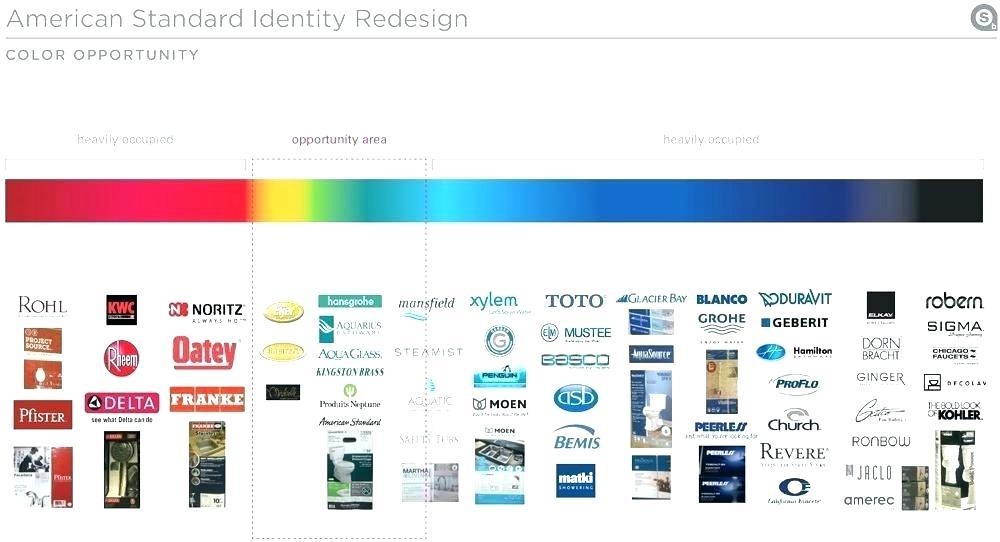
Task: Select the Decolav logo
Action: pyautogui.click(x=955, y=383)
